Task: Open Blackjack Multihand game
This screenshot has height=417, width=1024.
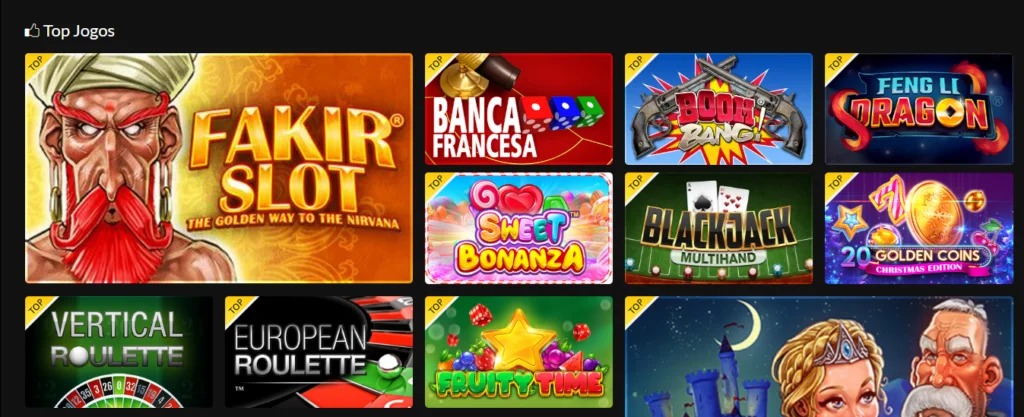Action: pyautogui.click(x=718, y=228)
